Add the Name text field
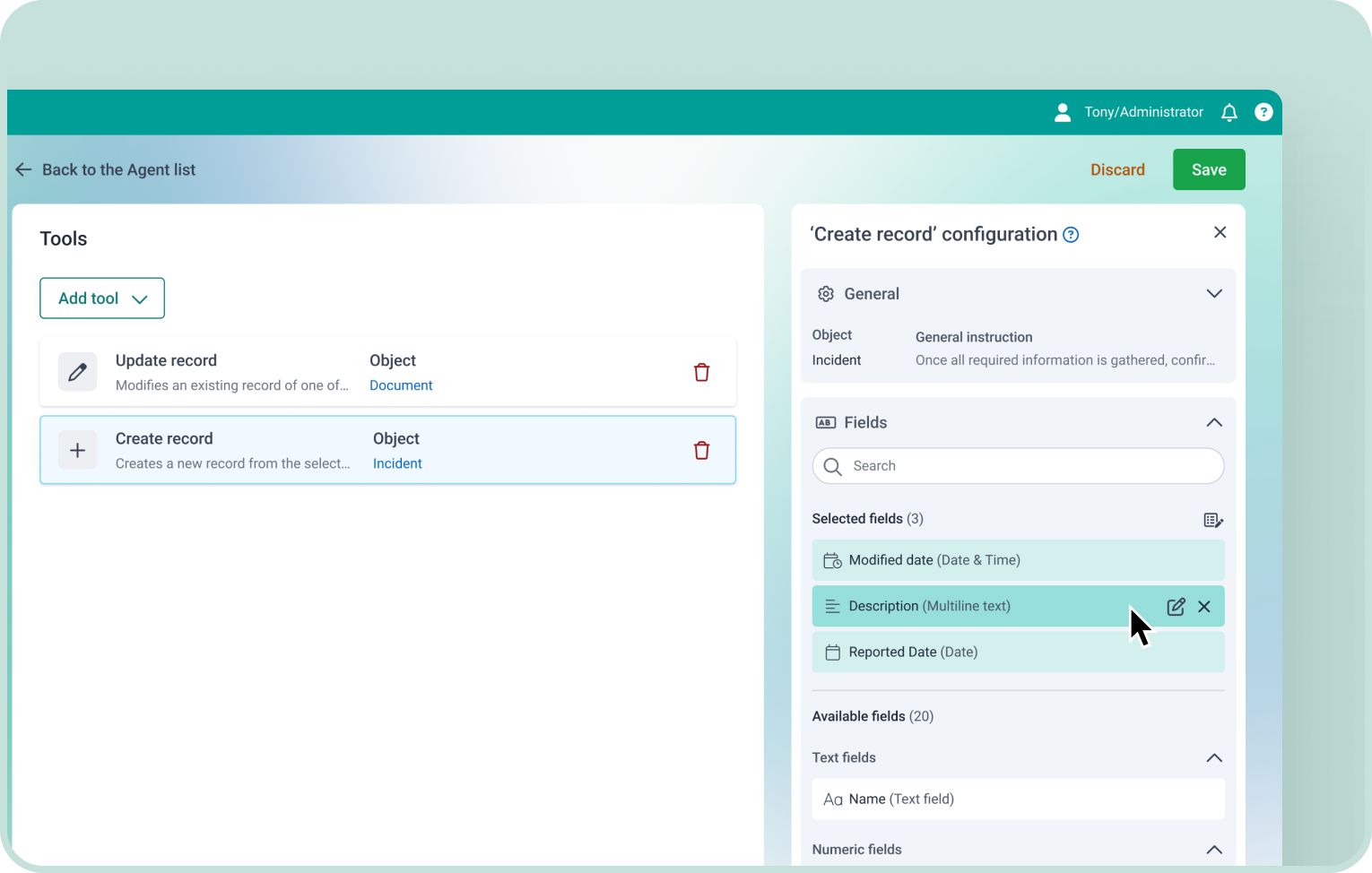This screenshot has width=1372, height=873. click(x=1018, y=799)
